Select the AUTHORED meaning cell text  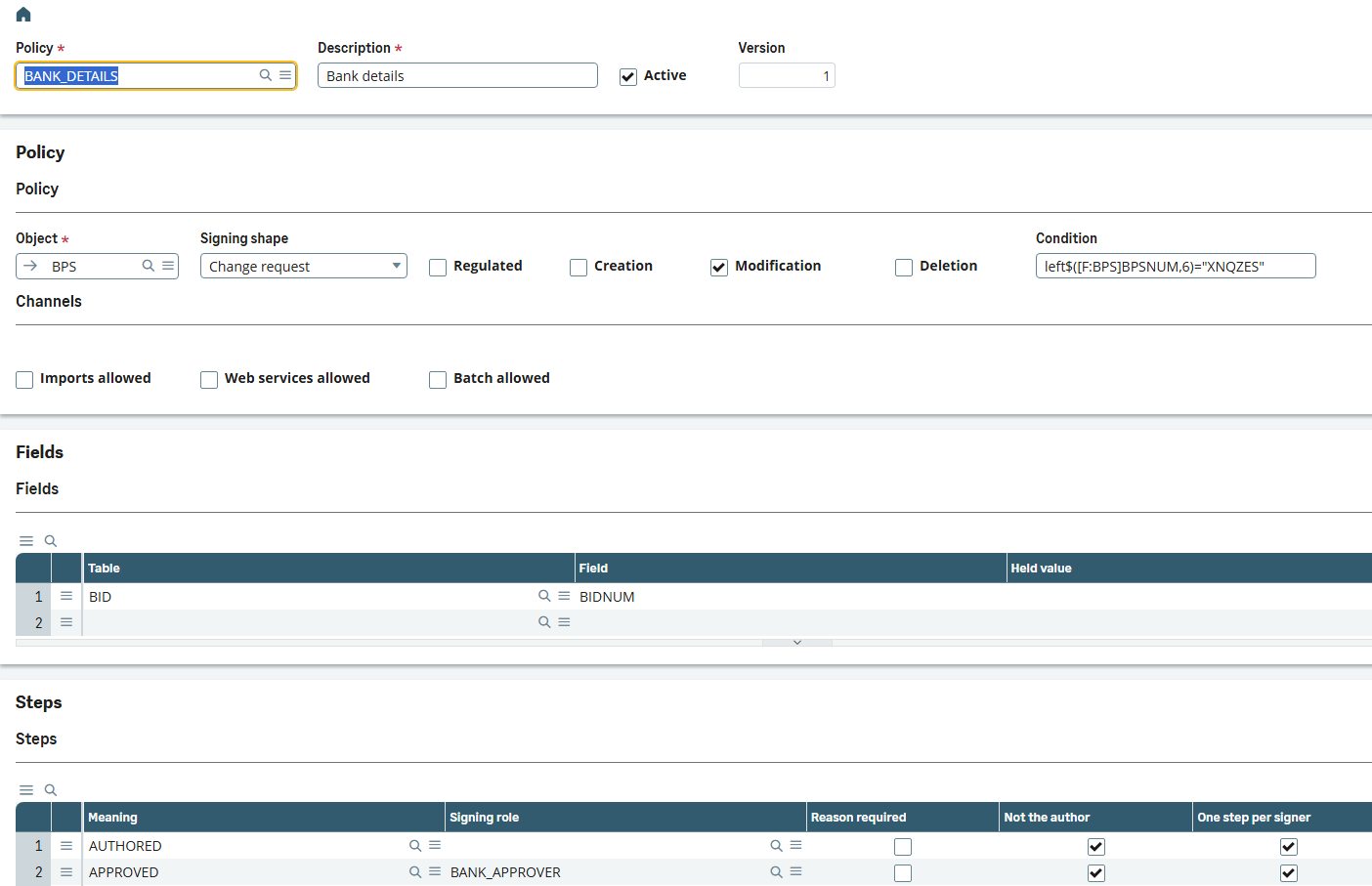tap(125, 846)
